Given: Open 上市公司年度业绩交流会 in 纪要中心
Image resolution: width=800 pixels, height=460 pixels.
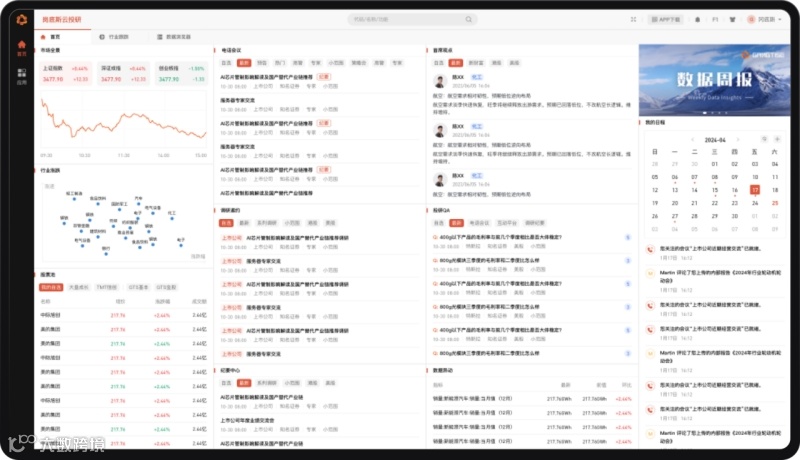Looking at the screenshot, I should pyautogui.click(x=247, y=420).
